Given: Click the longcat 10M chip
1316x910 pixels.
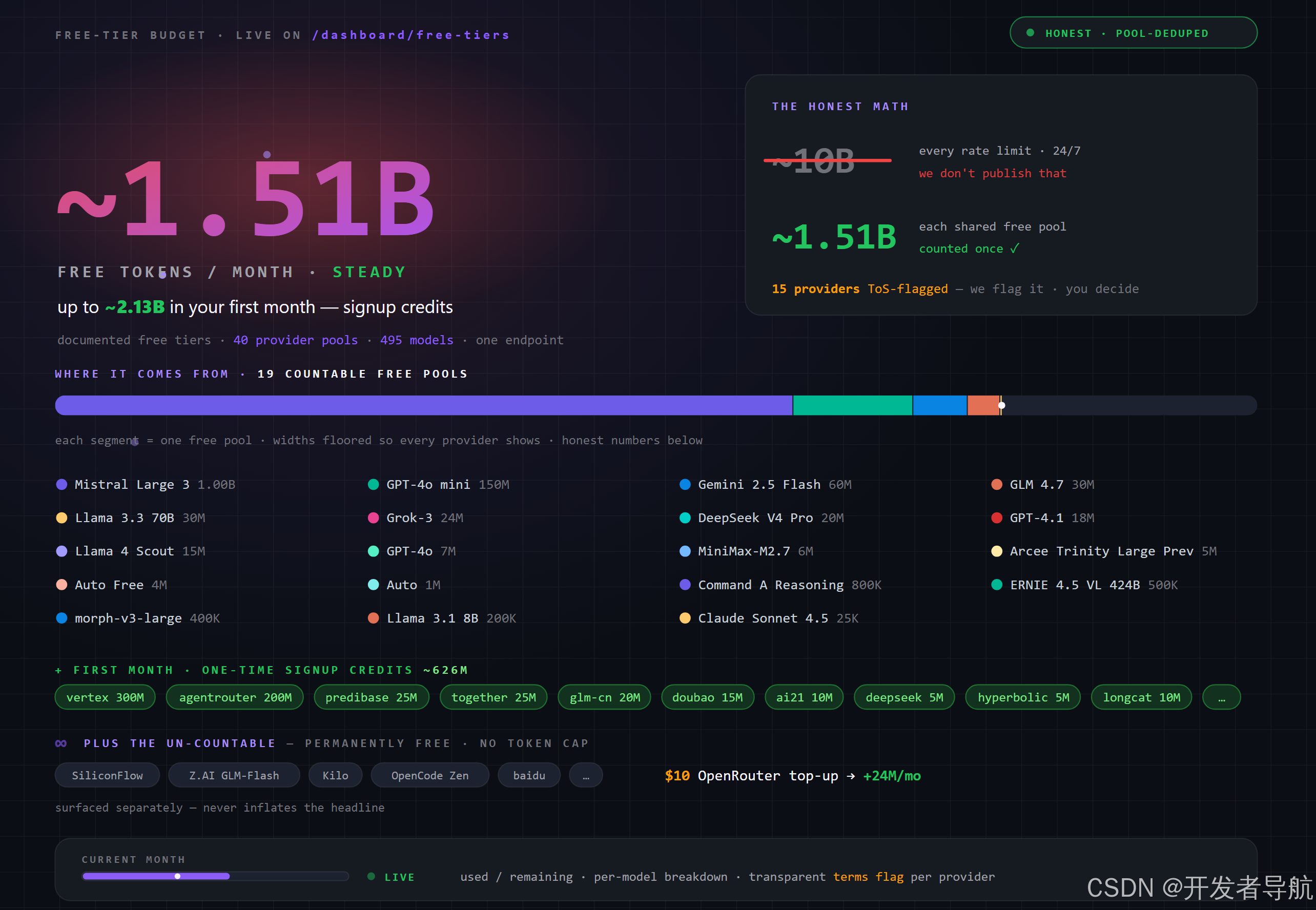Looking at the screenshot, I should [x=1142, y=697].
